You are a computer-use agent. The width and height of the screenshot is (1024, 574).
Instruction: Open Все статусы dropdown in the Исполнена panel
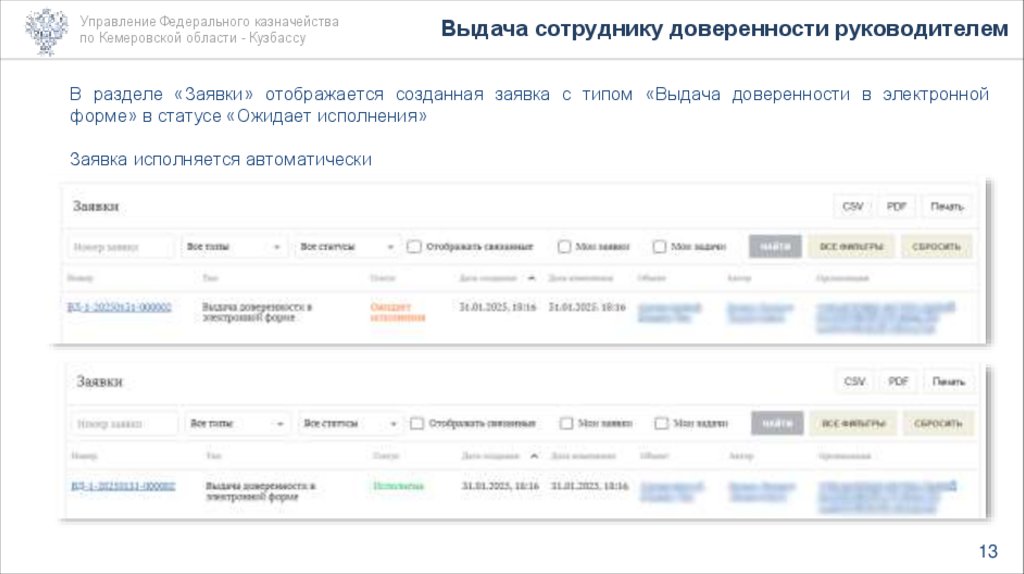pos(349,424)
